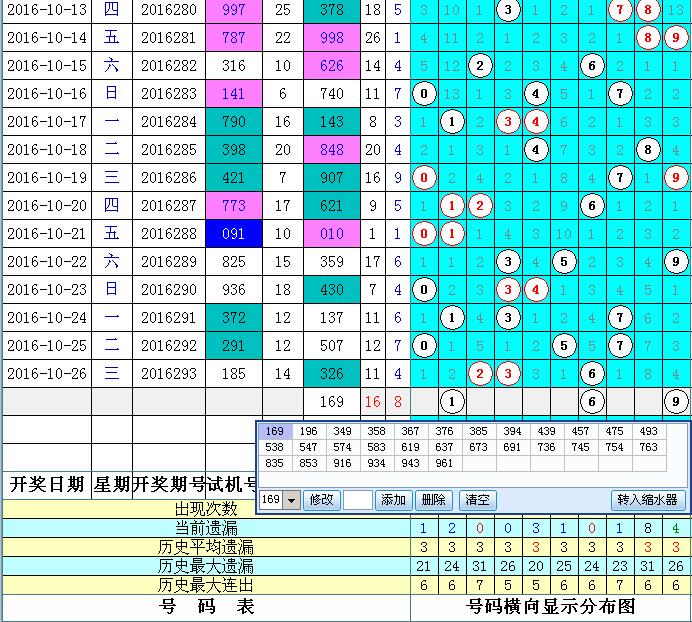Click circled 6 in the gray prediction row
This screenshot has width=692, height=622.
tap(592, 402)
